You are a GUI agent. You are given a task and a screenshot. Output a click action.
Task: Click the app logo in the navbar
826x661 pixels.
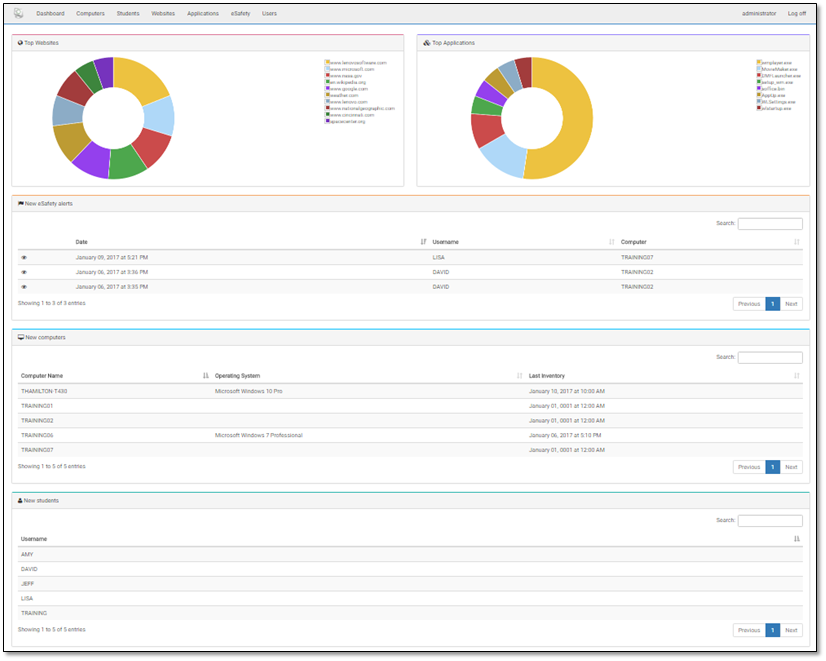coord(18,13)
